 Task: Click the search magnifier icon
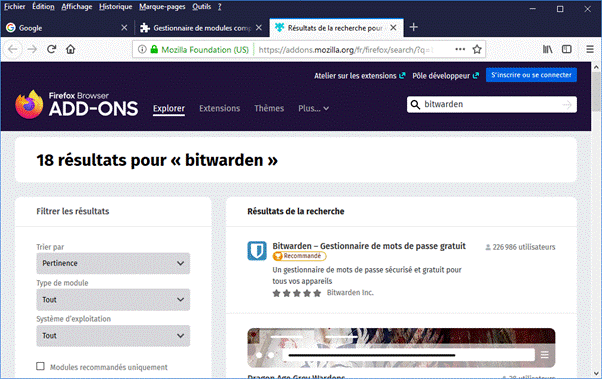(415, 104)
